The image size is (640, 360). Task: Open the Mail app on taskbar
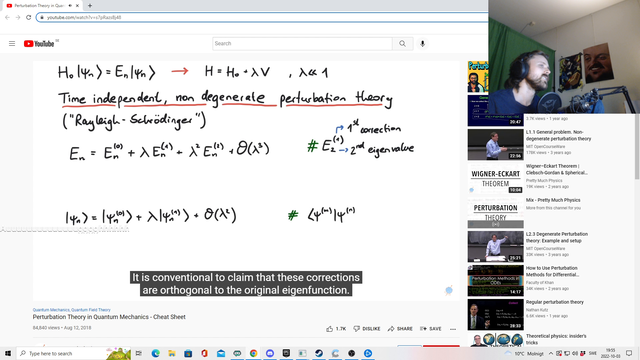(x=221, y=353)
